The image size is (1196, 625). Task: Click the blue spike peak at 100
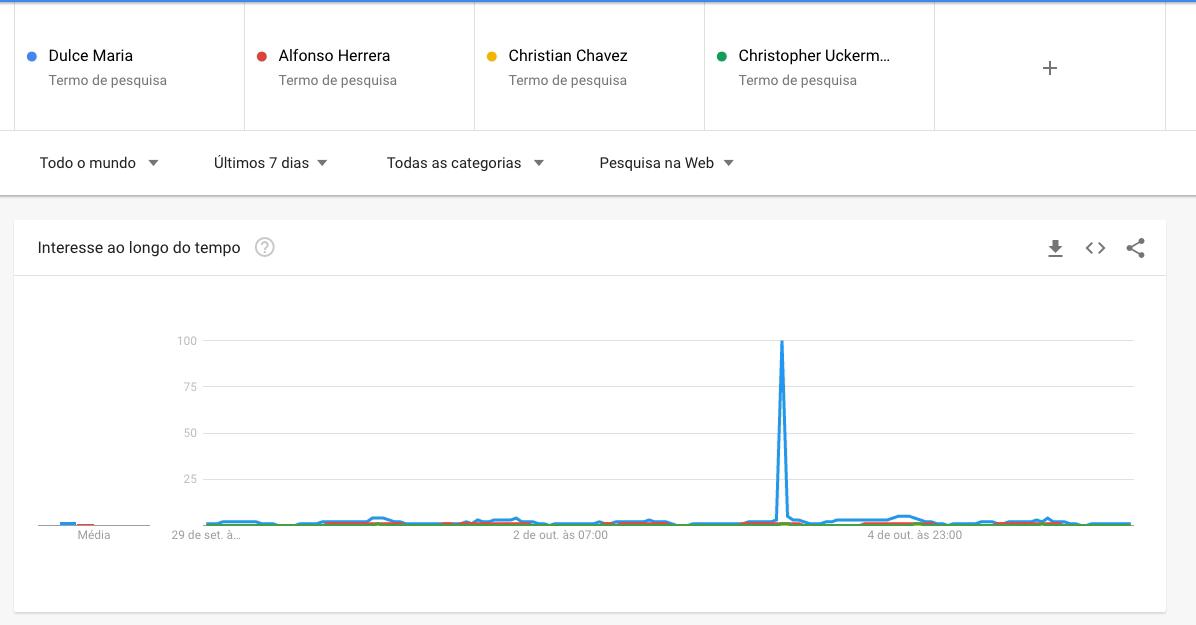point(781,343)
